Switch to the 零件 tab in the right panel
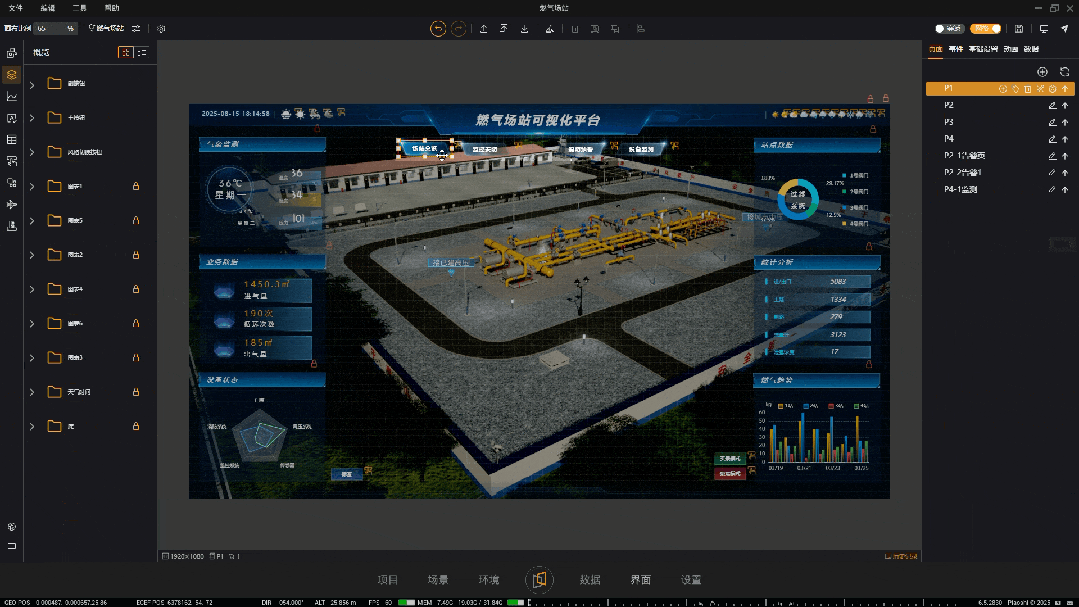The image size is (1079, 607). [x=955, y=49]
